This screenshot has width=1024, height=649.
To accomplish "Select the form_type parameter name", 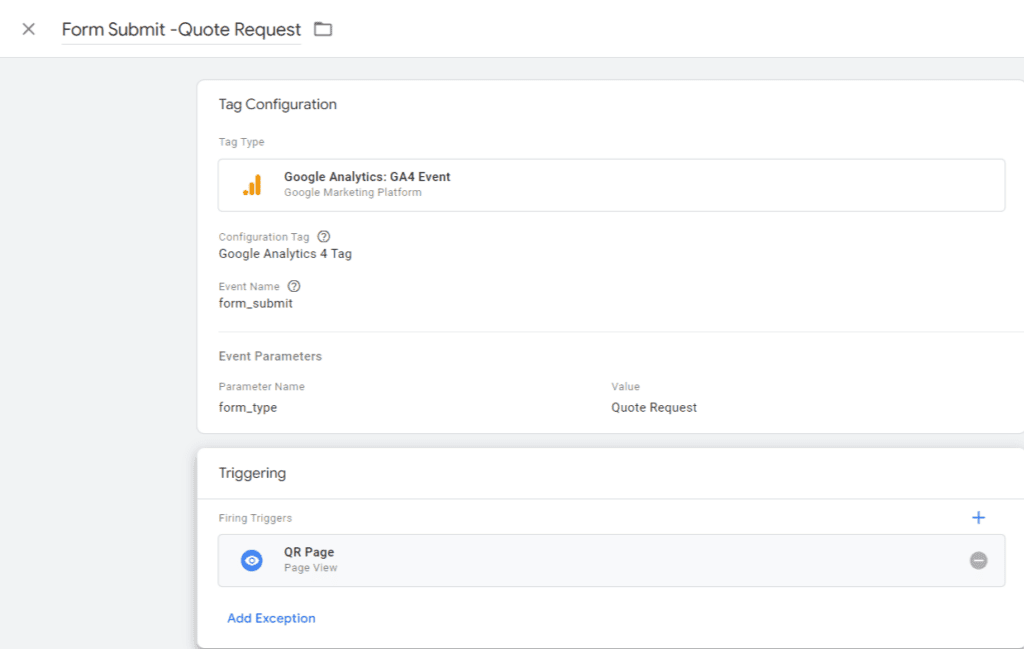I will 248,407.
